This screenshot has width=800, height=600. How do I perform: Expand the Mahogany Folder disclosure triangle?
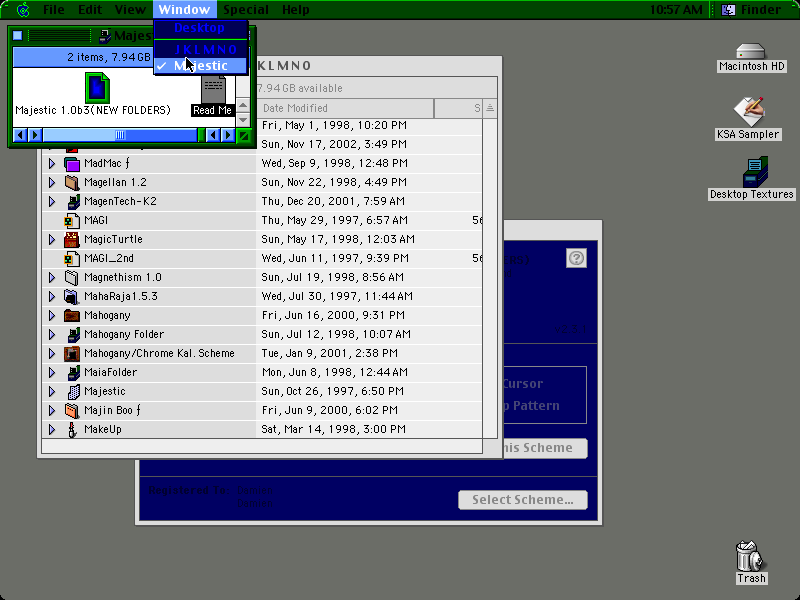coord(52,334)
